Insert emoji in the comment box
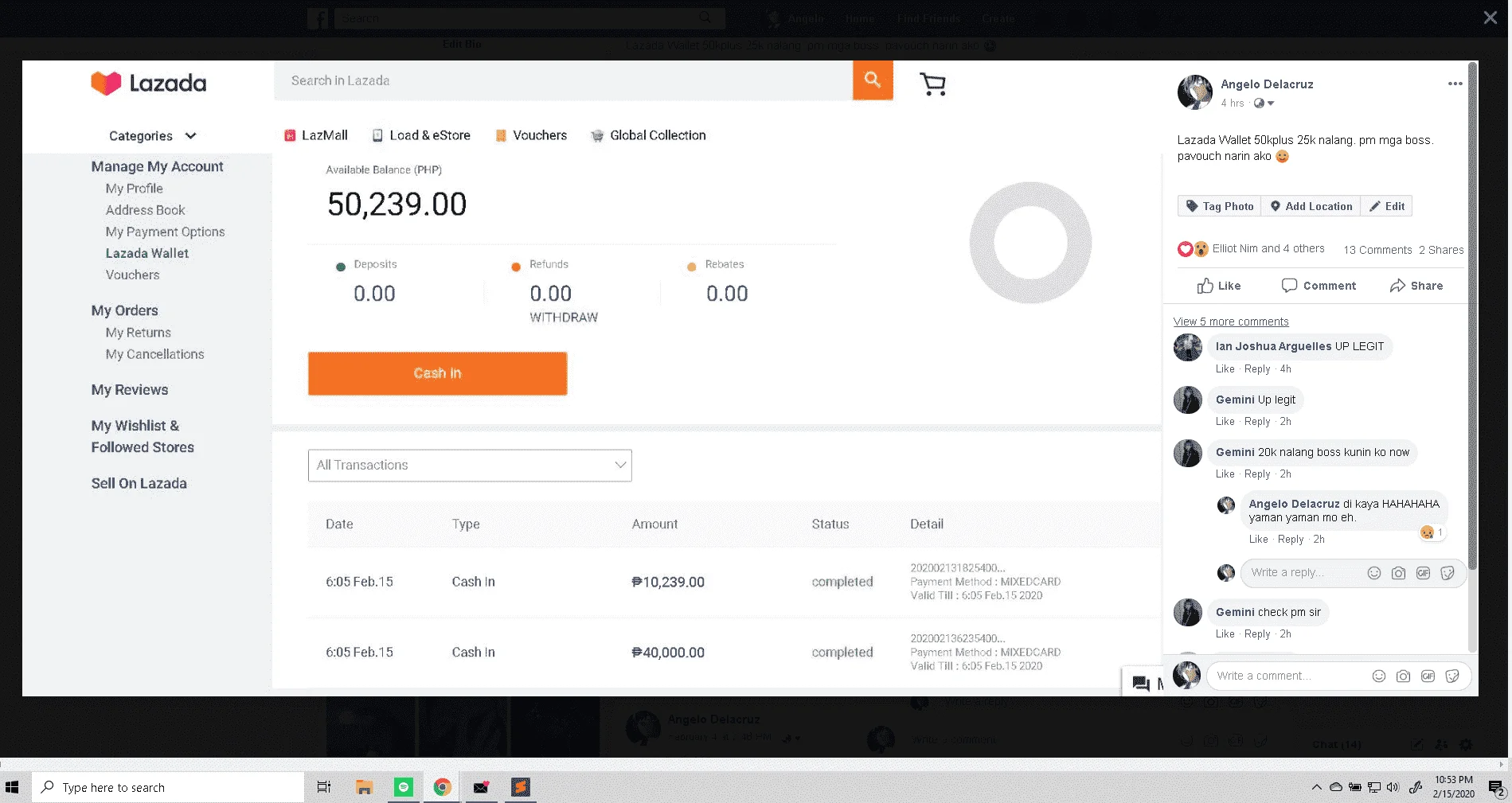This screenshot has height=803, width=1512. click(x=1379, y=676)
